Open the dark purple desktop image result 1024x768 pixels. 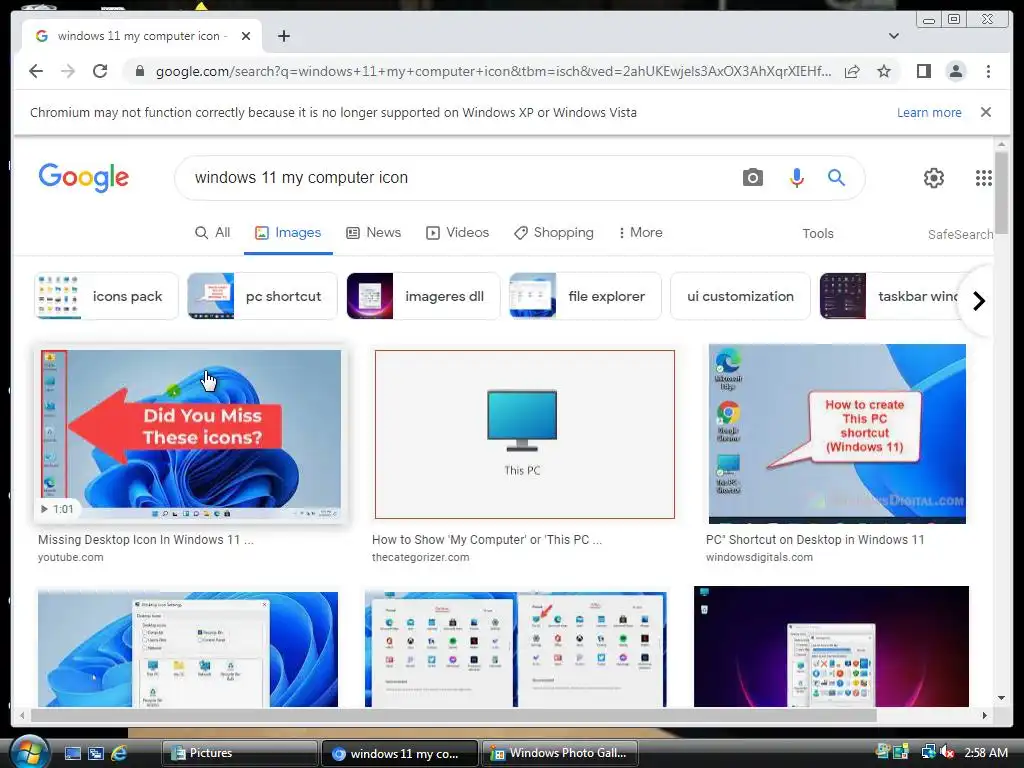831,647
